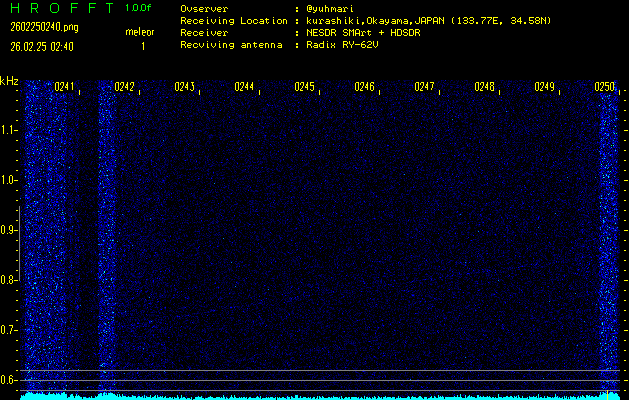The height and width of the screenshot is (400, 629).
Task: Click the meteor label
Action: pyautogui.click(x=140, y=32)
